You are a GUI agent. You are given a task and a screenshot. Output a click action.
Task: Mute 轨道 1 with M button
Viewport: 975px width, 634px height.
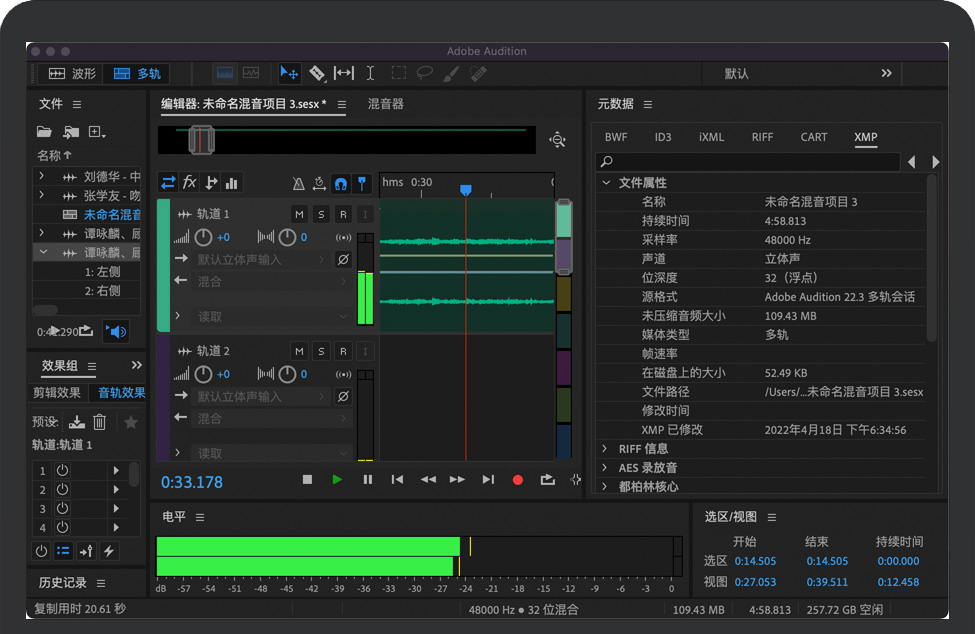point(299,214)
